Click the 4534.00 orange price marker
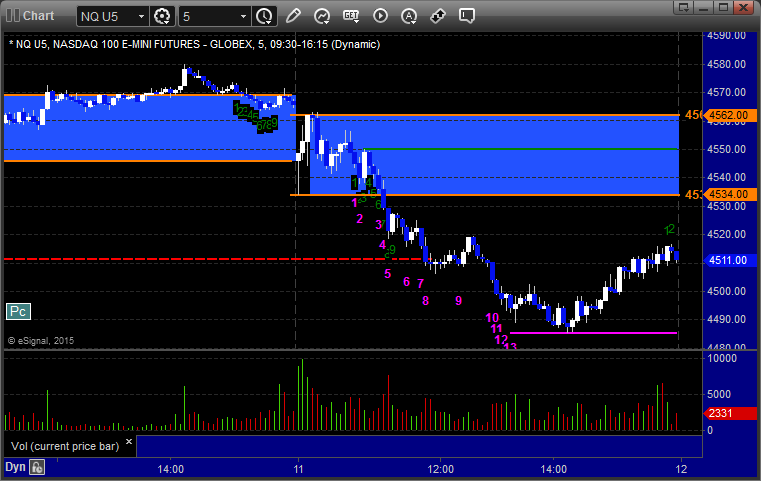 pos(729,195)
